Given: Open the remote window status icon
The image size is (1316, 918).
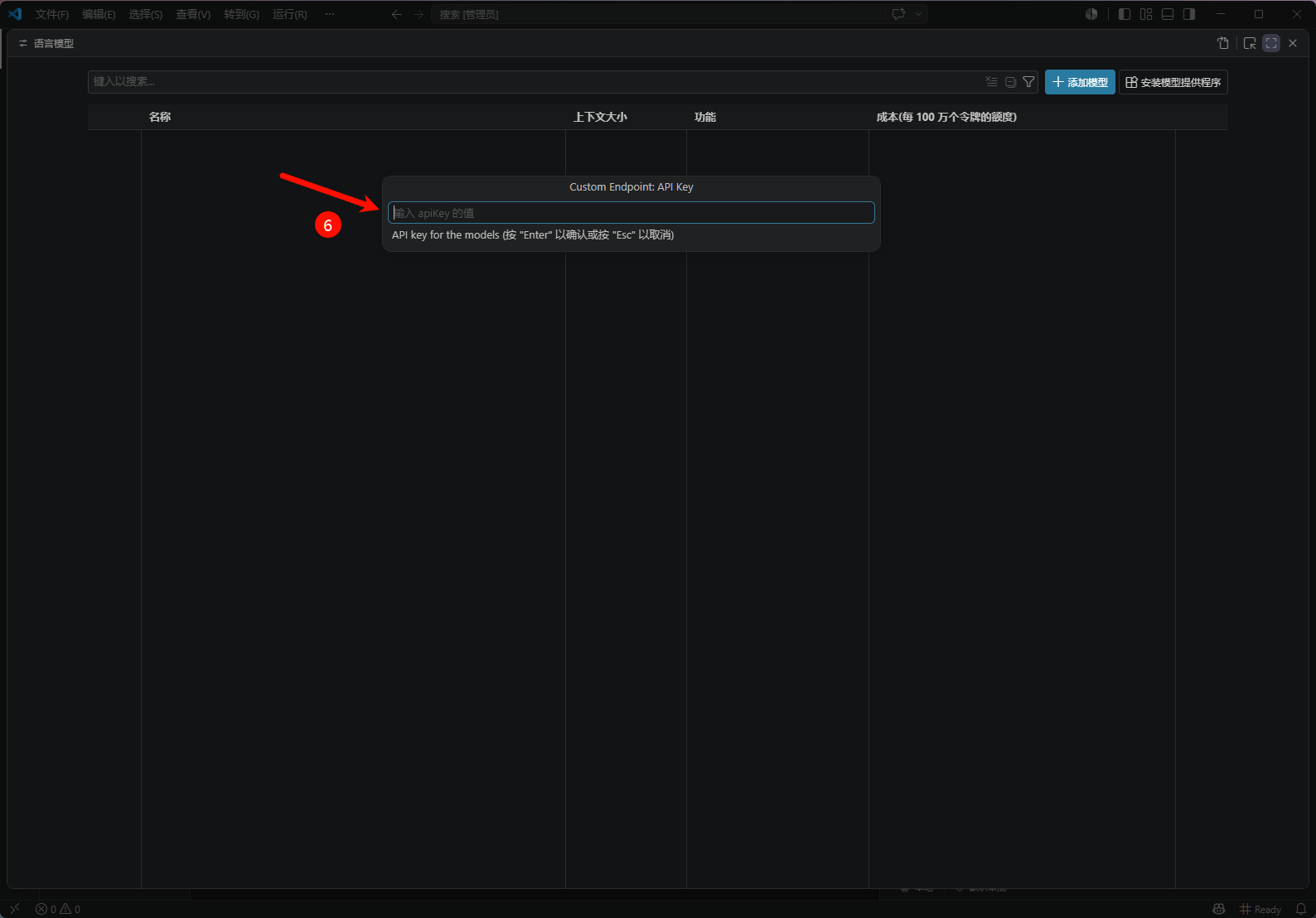Looking at the screenshot, I should point(14,909).
